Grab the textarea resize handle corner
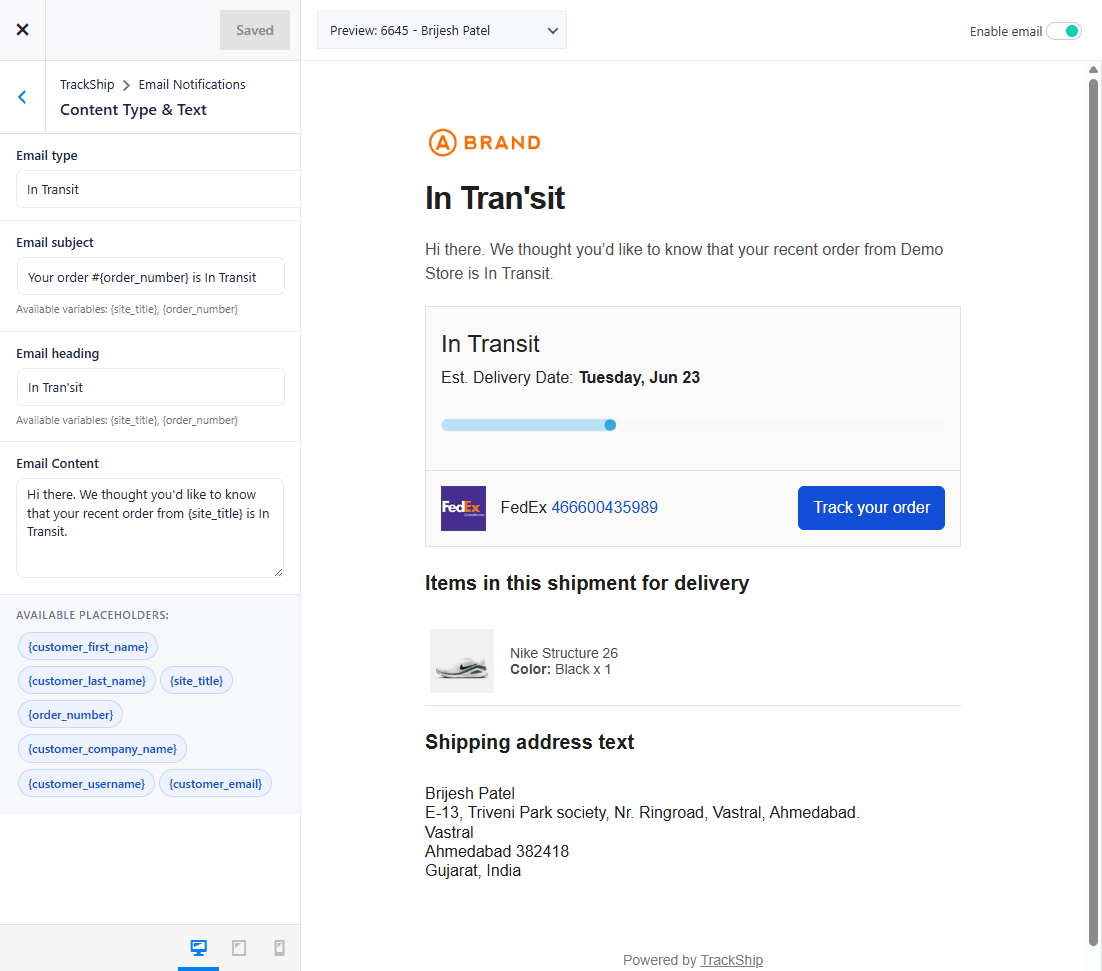The height and width of the screenshot is (971, 1102). [278, 572]
